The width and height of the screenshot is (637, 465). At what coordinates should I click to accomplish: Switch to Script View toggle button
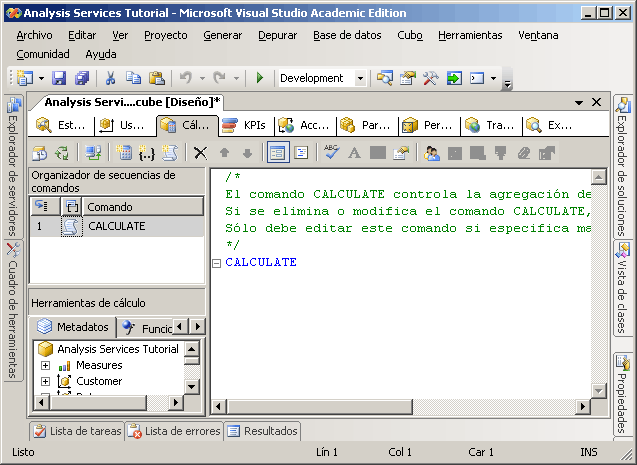(x=301, y=153)
